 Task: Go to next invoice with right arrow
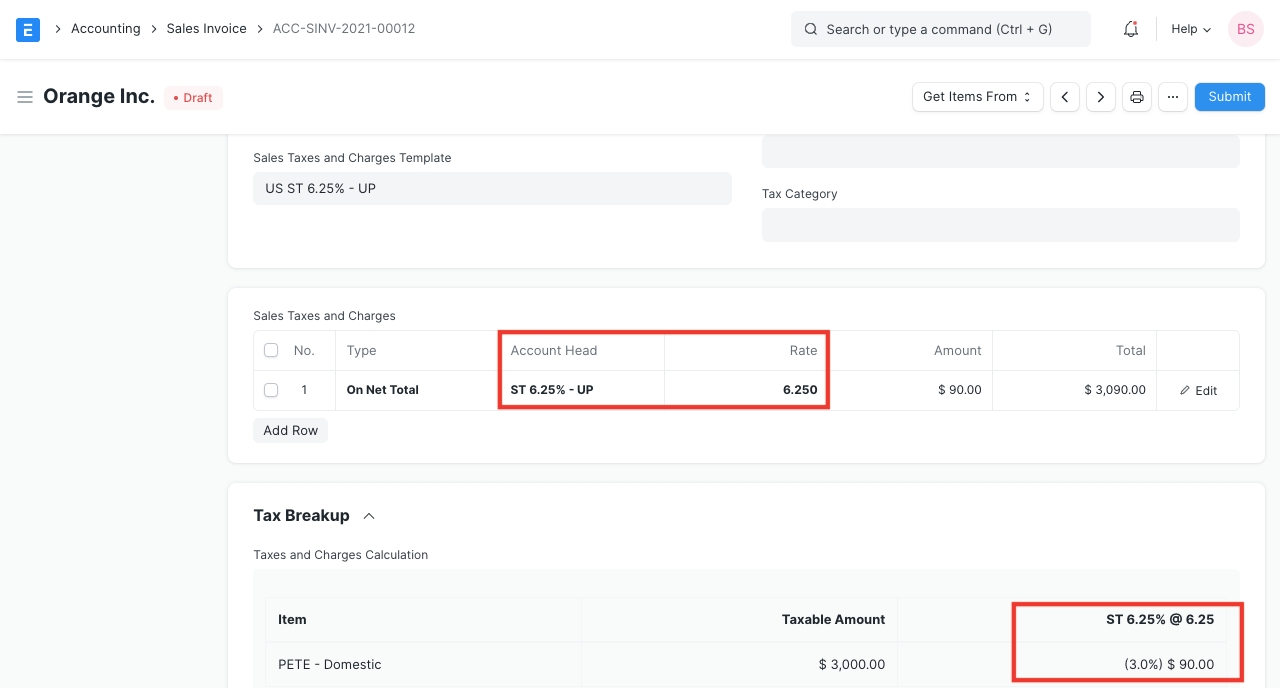coord(1101,97)
